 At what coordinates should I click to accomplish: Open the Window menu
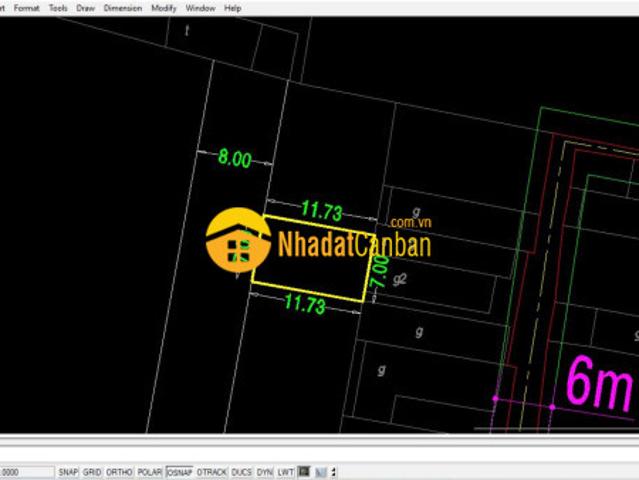200,8
